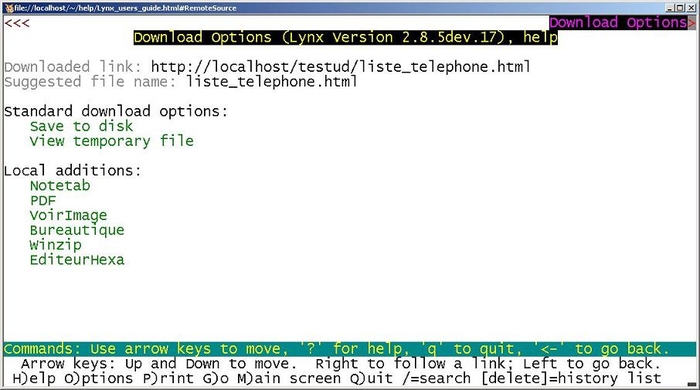The height and width of the screenshot is (390, 700).
Task: Click the 'Arrow keys: Up and Down' help line
Action: point(341,364)
